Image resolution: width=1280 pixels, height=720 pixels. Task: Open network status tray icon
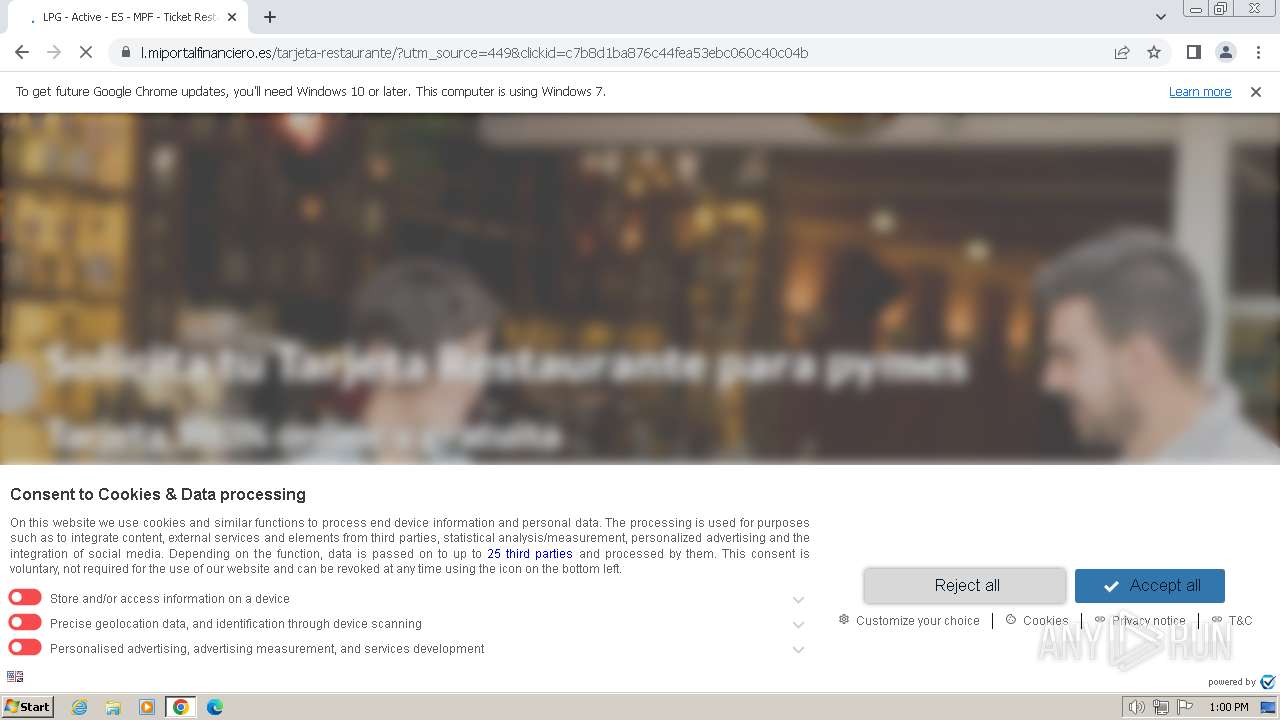[1161, 707]
